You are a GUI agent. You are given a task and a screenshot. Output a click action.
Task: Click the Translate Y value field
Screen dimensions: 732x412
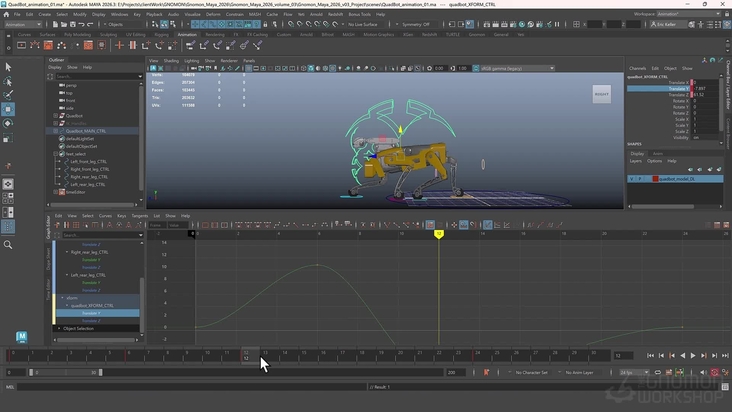pos(700,88)
